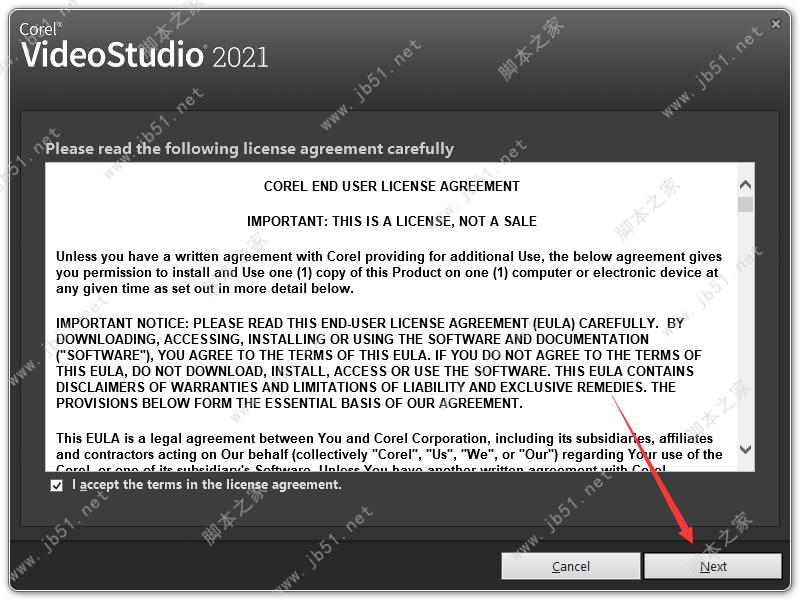Click the license scrollbar thumb
800x600 pixels.
coord(745,205)
